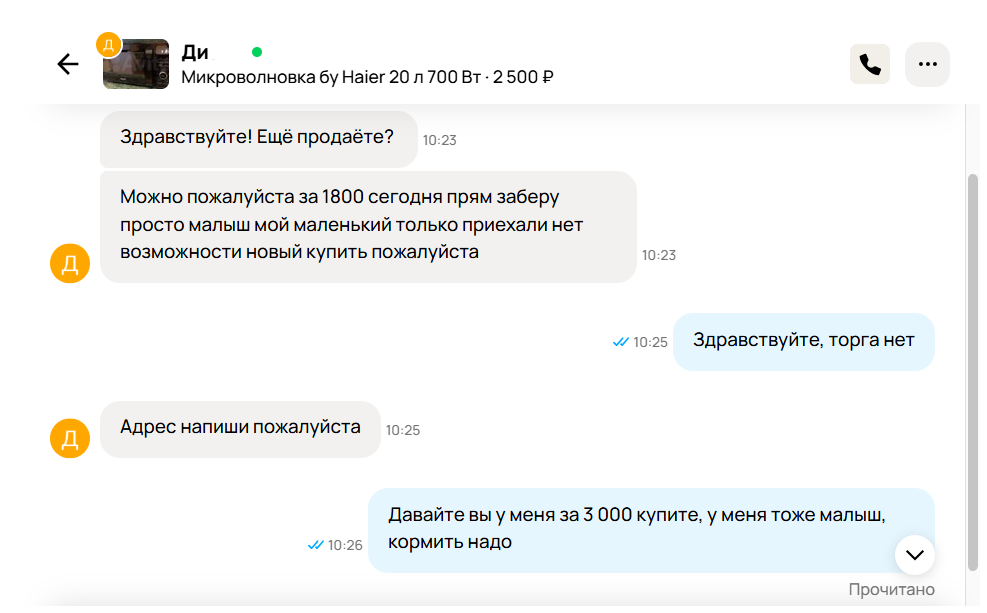This screenshot has height=613, width=987.
Task: Click the 10:23 timestamp on the first message
Action: [x=438, y=141]
